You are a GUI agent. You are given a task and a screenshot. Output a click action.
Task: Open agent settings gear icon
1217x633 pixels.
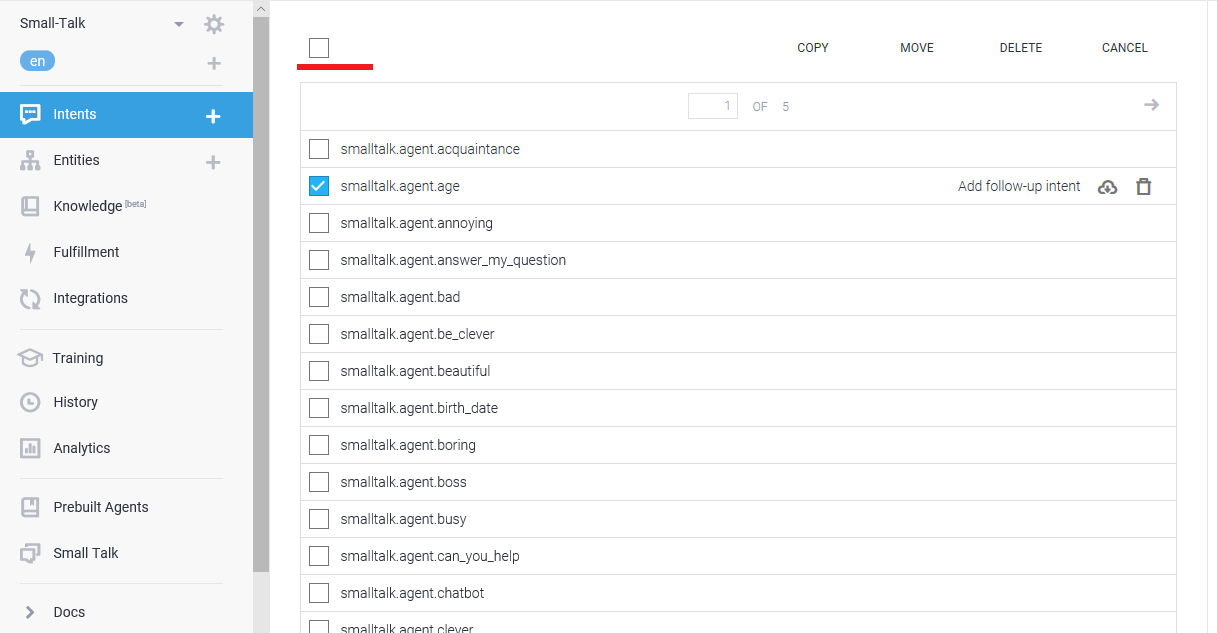coord(214,24)
